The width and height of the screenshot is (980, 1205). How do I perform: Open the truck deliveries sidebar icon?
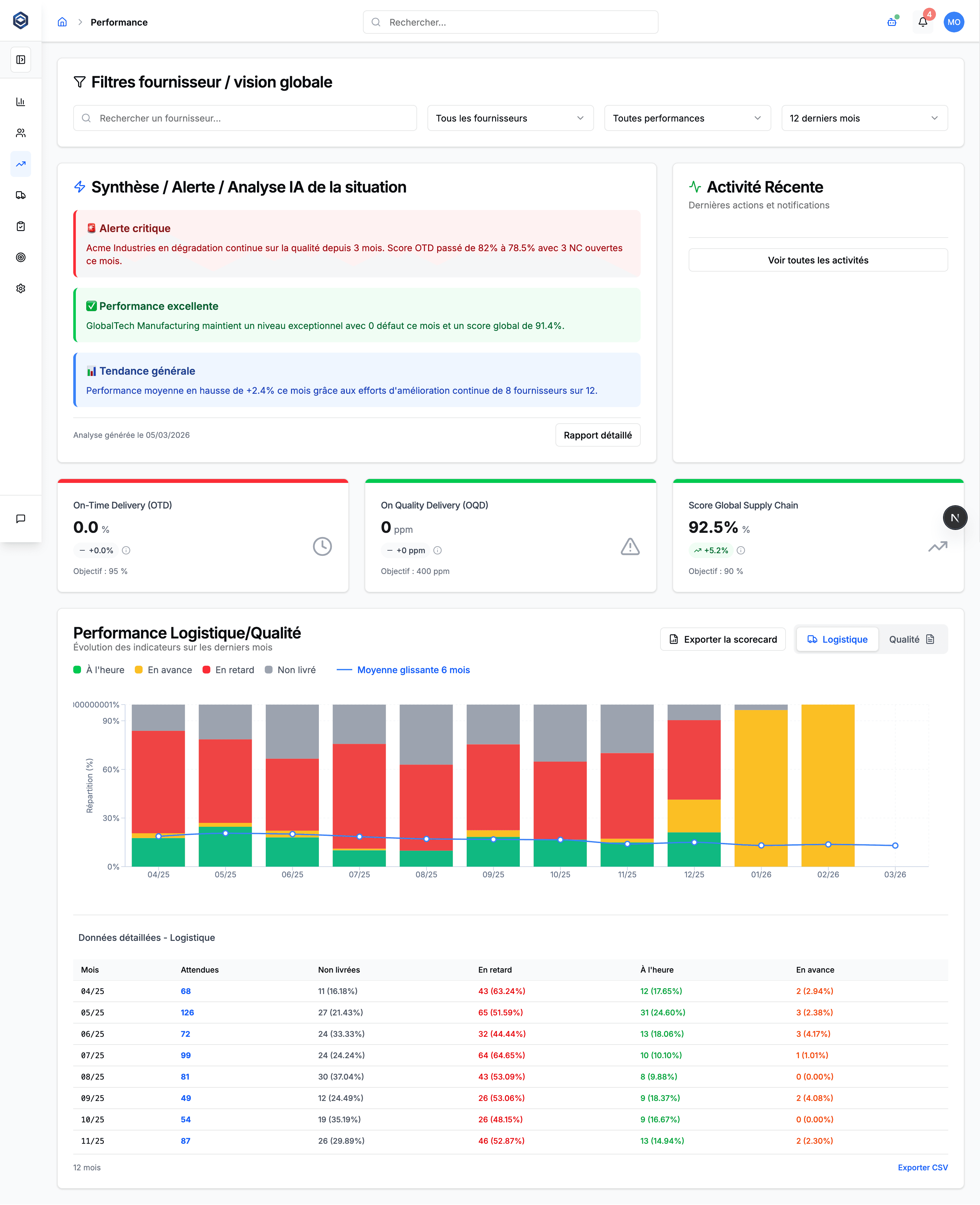(x=21, y=195)
